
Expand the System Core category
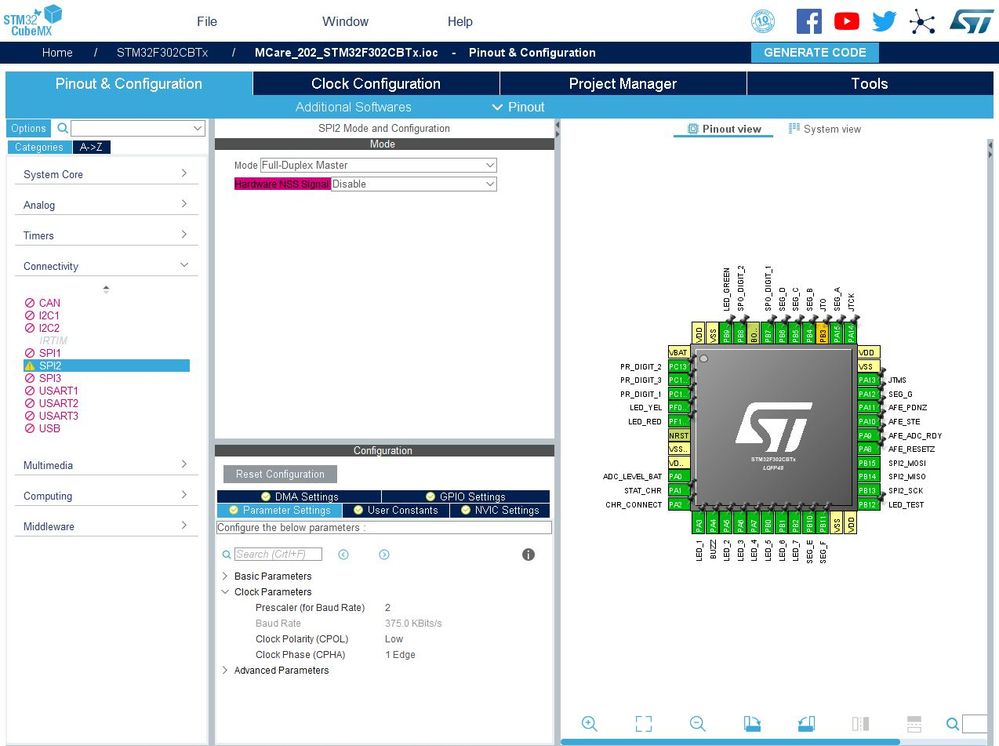(106, 174)
